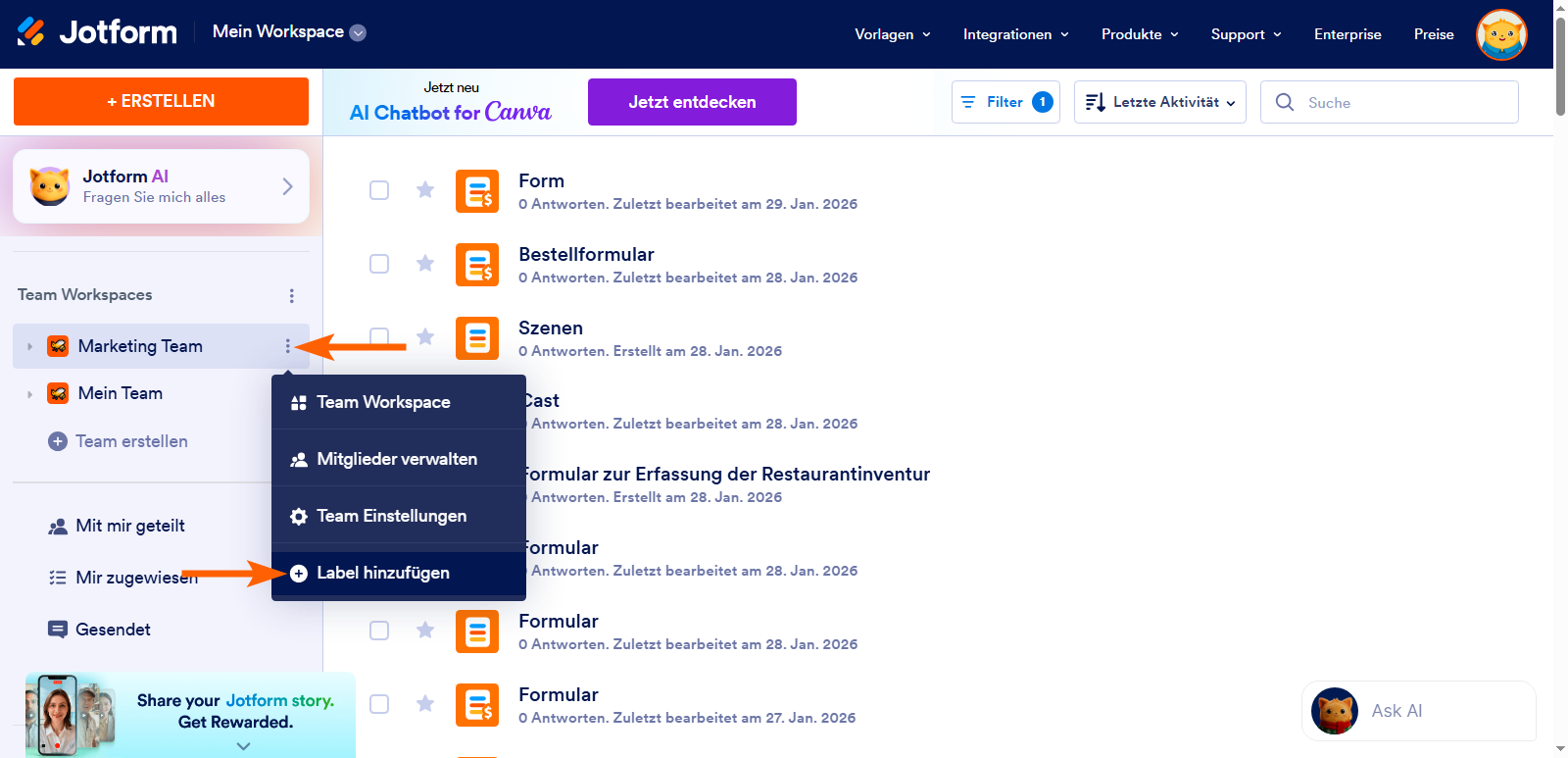Star the Formular edited 27. Jan.
Viewport: 1568px width, 758px height.
tap(425, 703)
